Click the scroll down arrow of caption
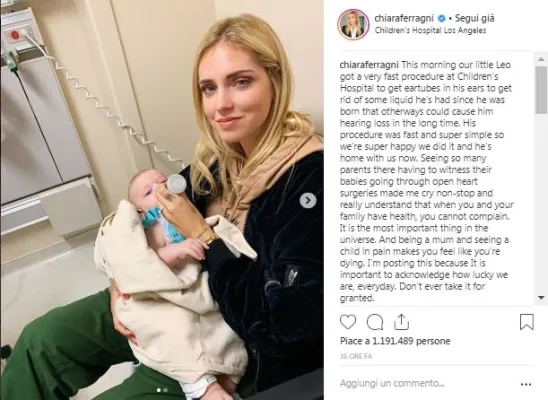 (x=541, y=298)
